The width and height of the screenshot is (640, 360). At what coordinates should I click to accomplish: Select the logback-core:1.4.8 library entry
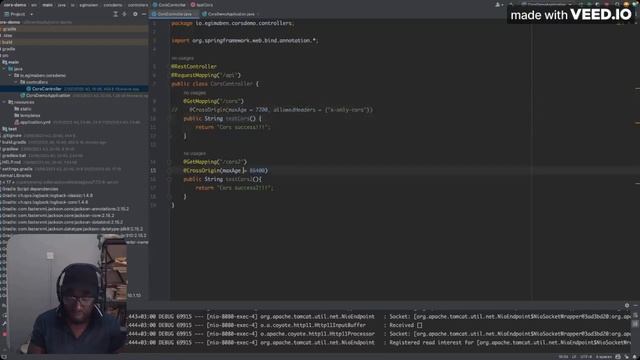coord(44,202)
